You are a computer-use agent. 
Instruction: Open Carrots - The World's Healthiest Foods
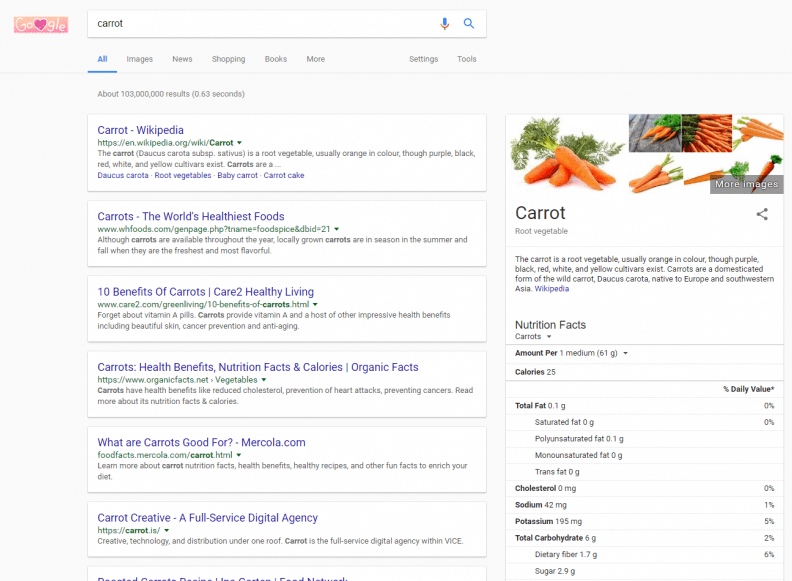tap(191, 216)
